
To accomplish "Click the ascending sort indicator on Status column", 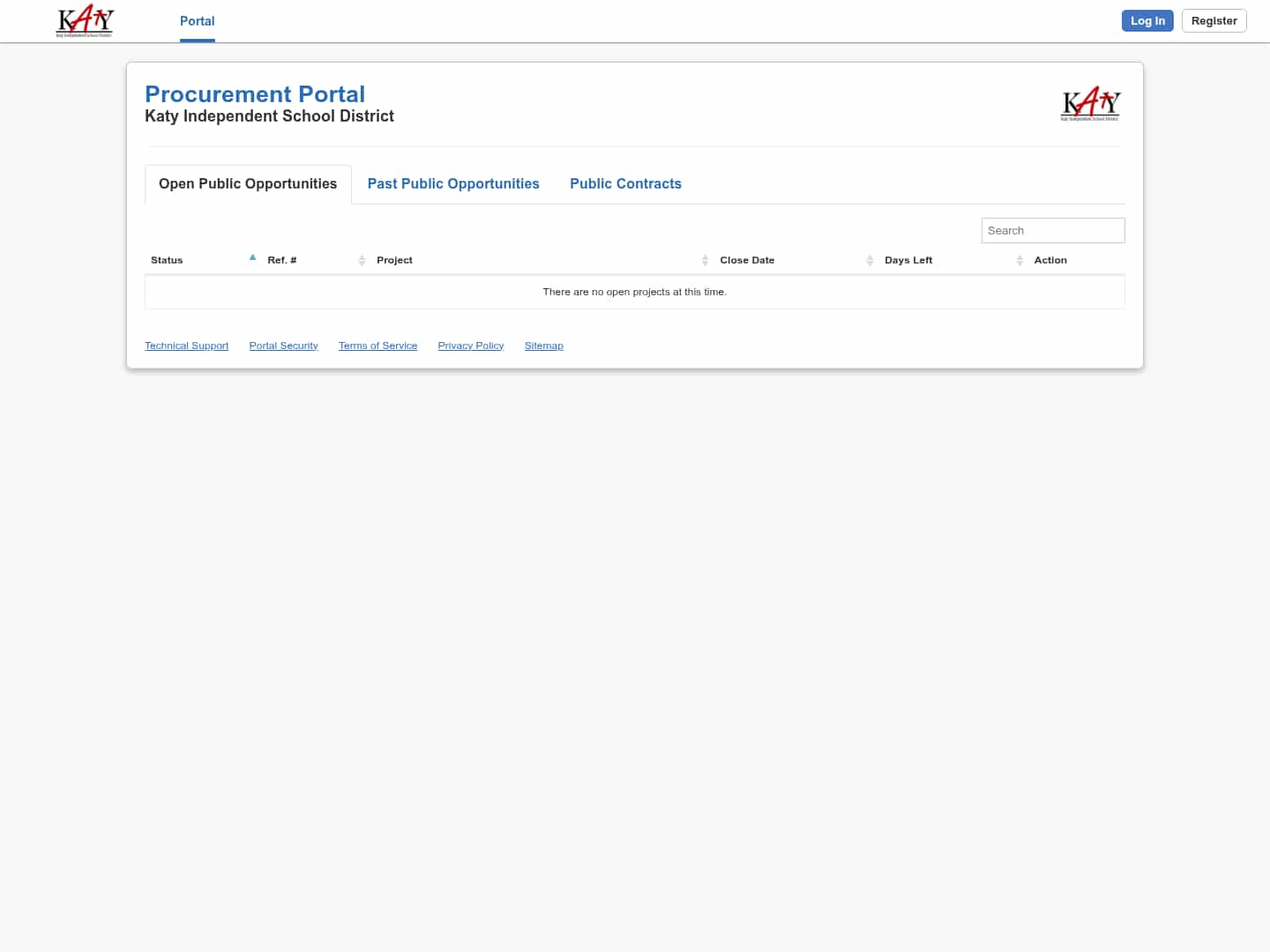I will (253, 257).
